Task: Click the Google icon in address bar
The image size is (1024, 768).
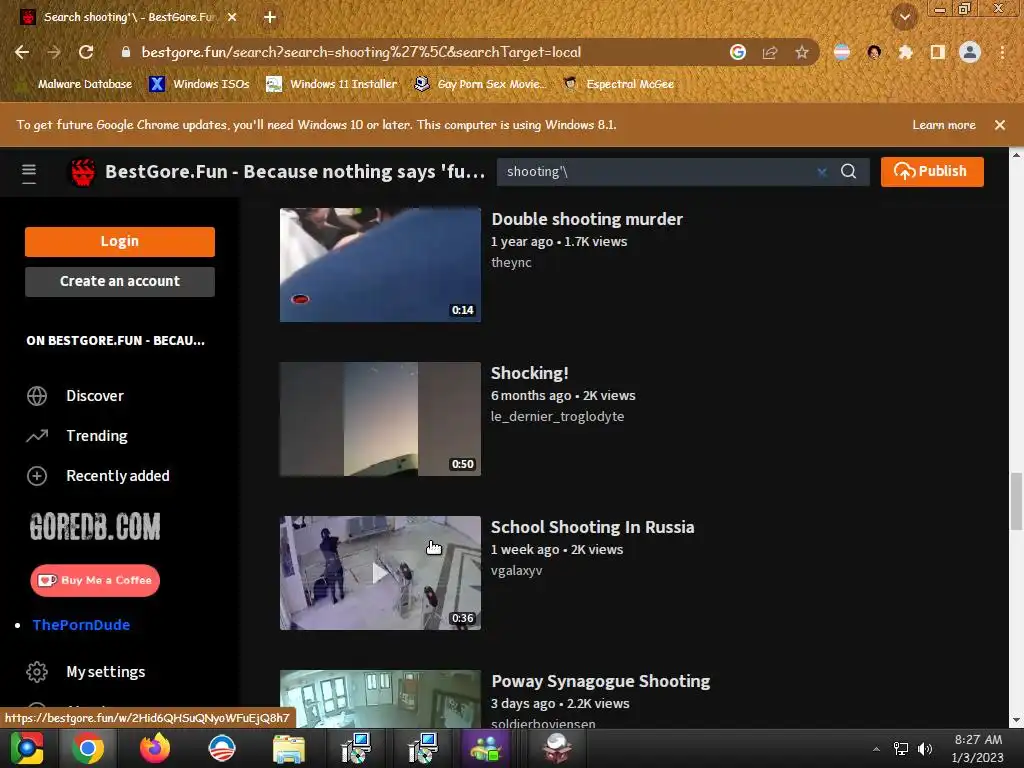Action: click(738, 52)
